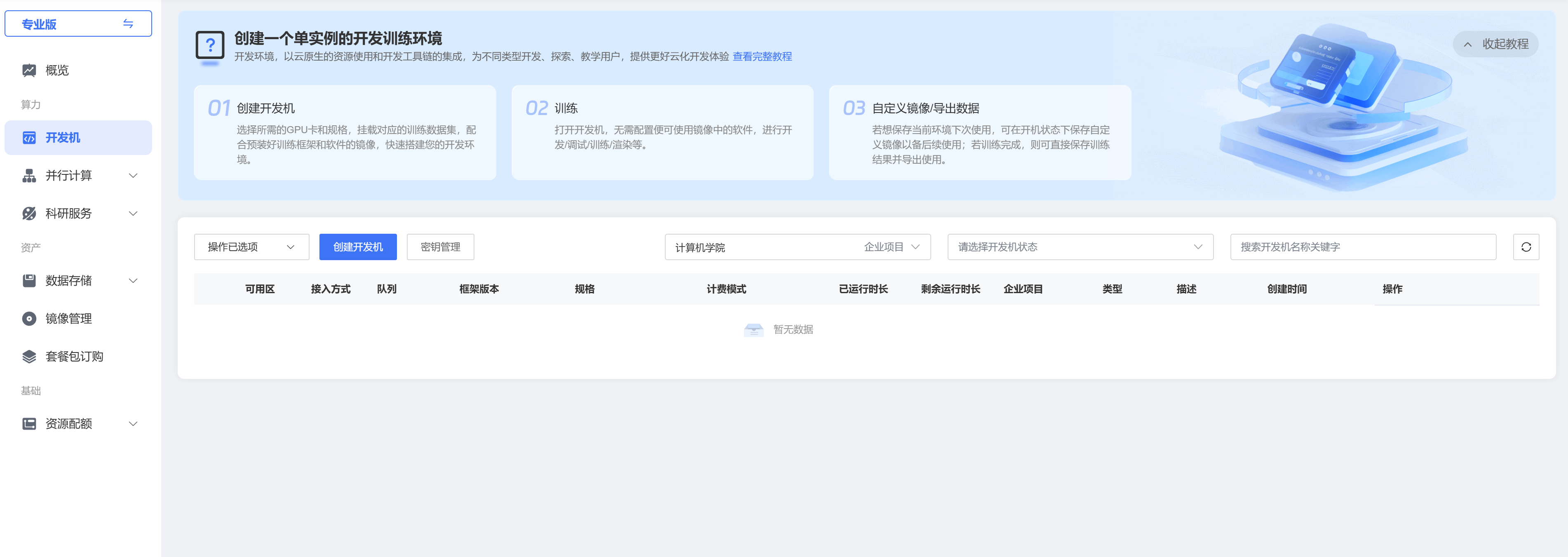The width and height of the screenshot is (1568, 557).
Task: Click the 收起教程 button
Action: tap(1495, 45)
